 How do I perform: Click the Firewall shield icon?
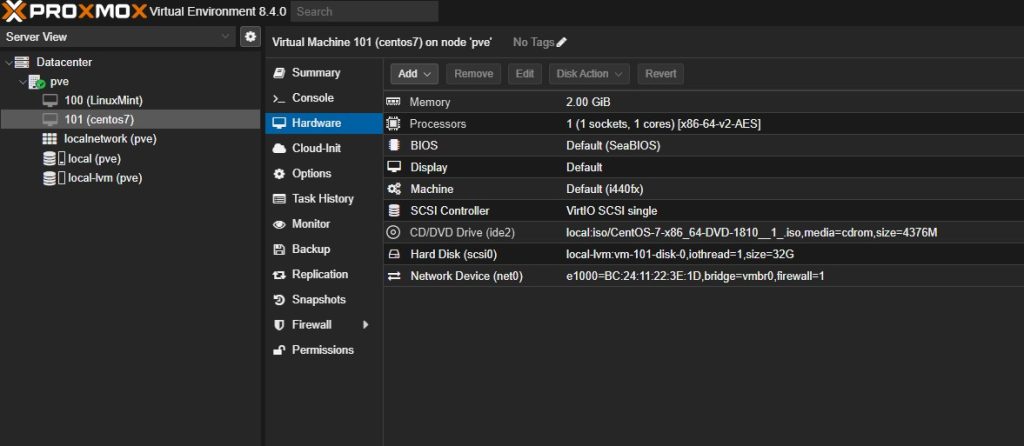[280, 325]
